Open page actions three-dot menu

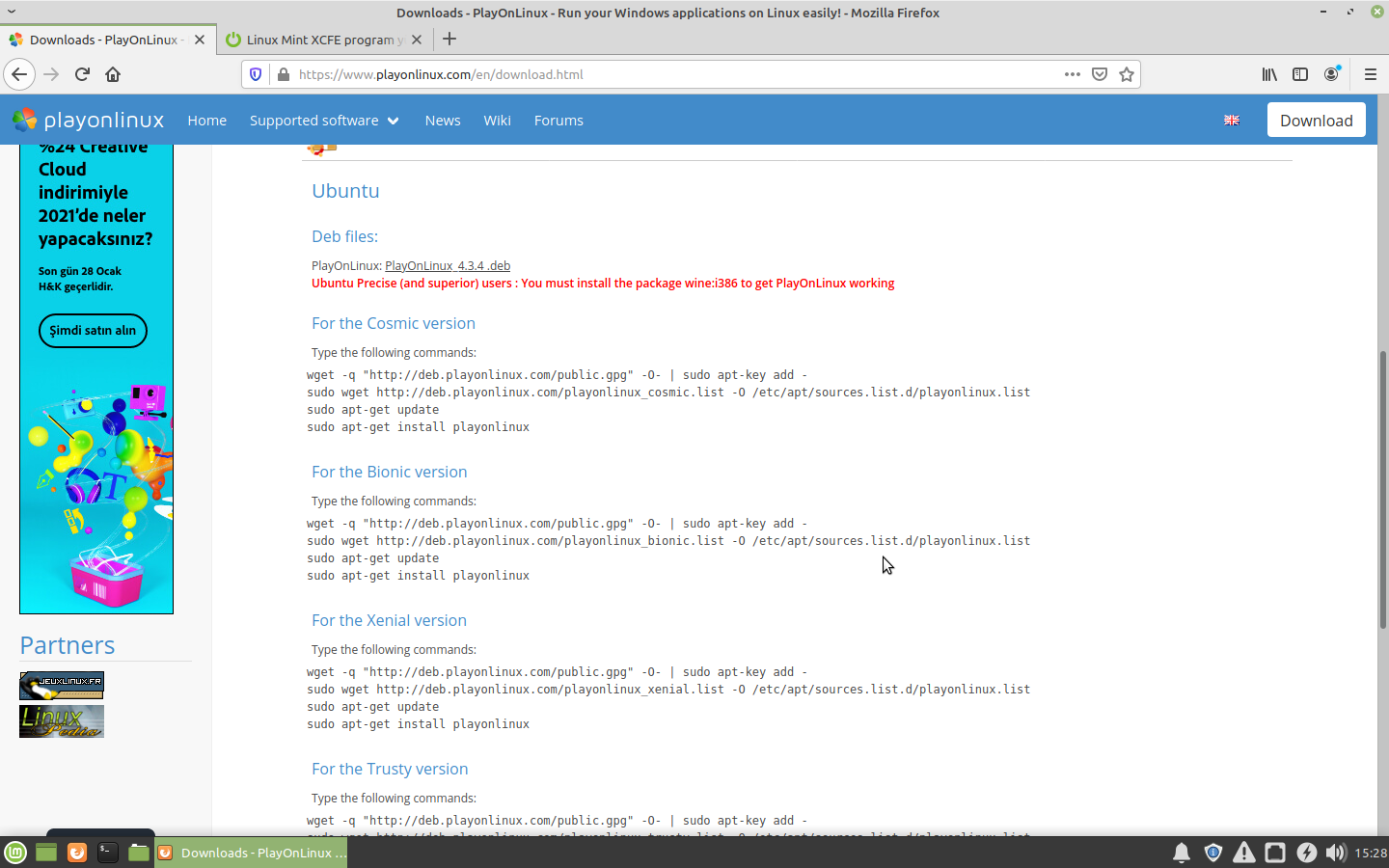click(x=1073, y=74)
